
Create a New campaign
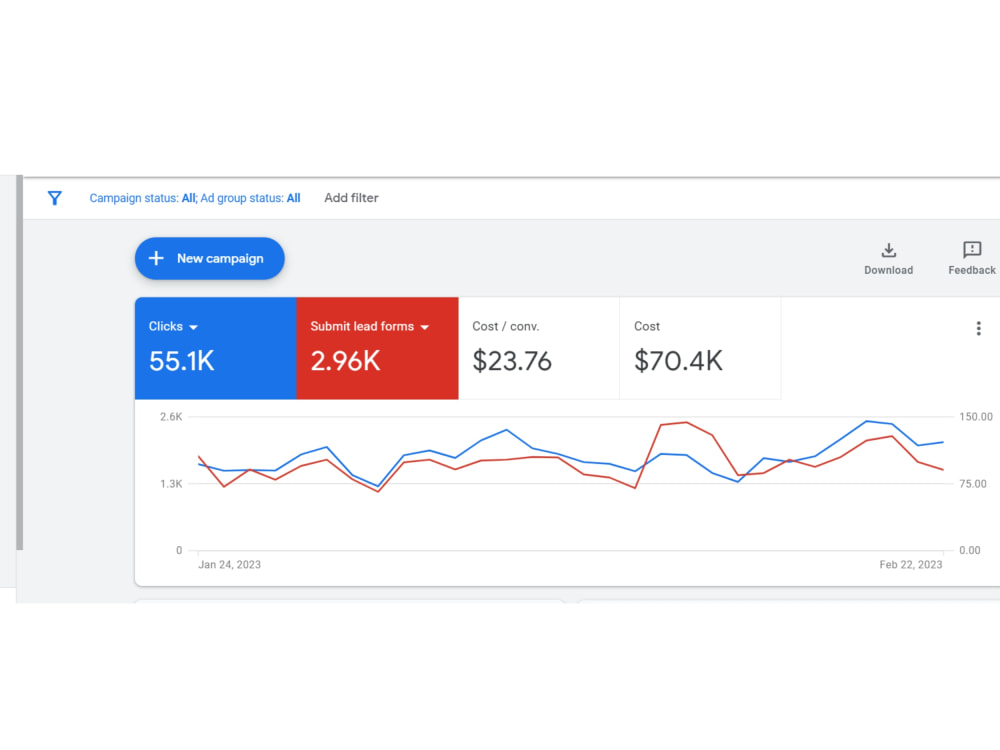point(210,258)
